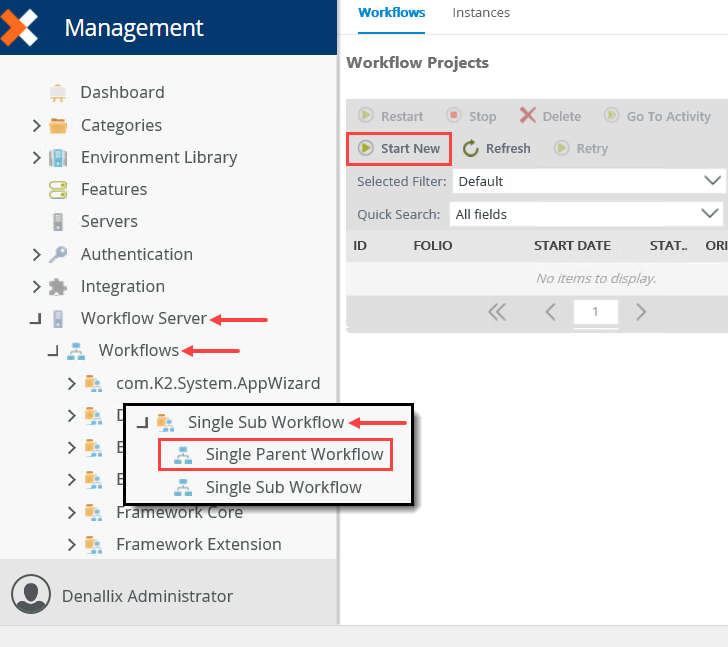Screen dimensions: 728x647
Task: Go to next page arrow
Action: tap(641, 312)
